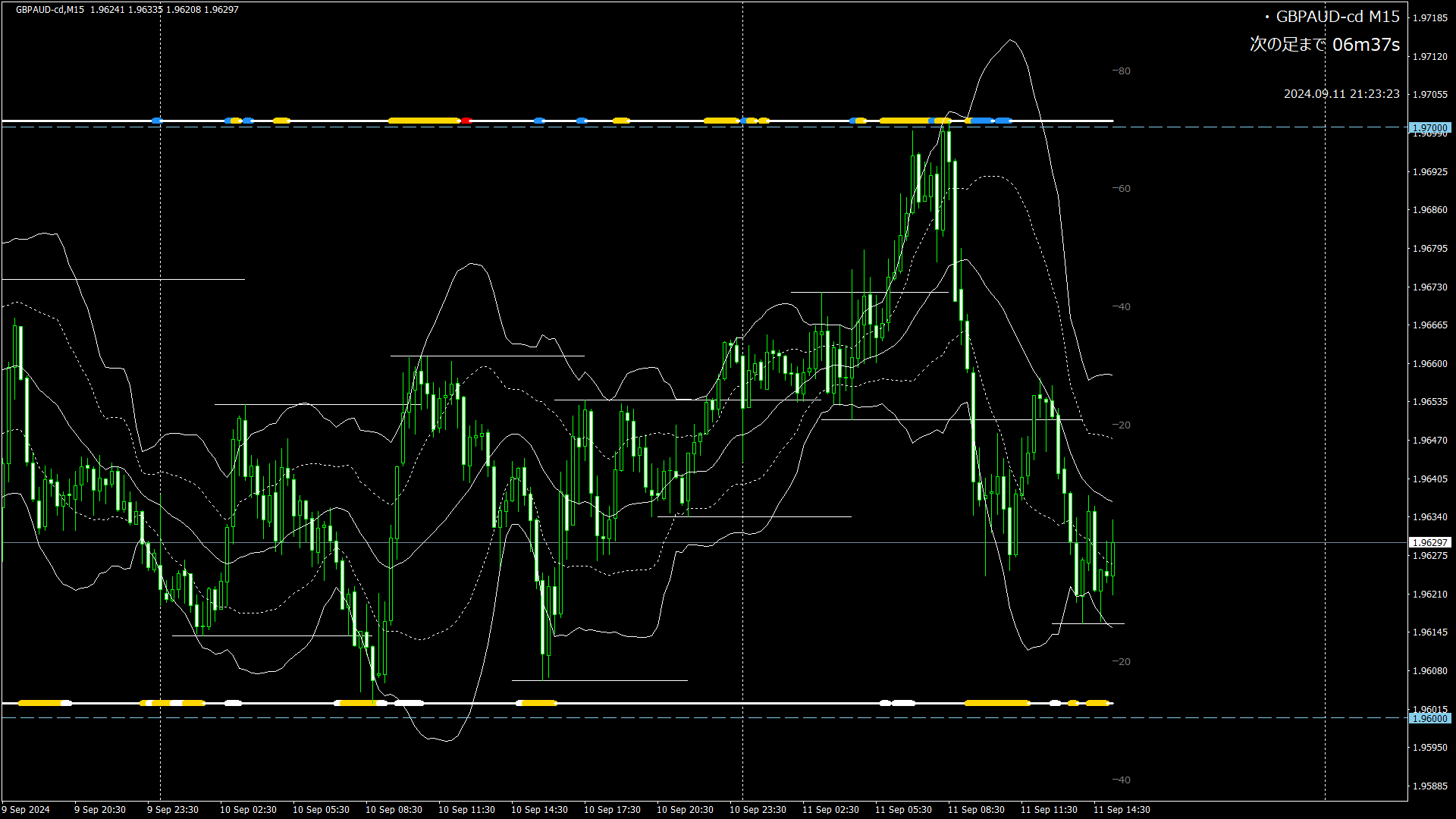Screen dimensions: 1456x819
Task: Click the 9 Sep 2024 date label on time axis
Action: point(26,810)
